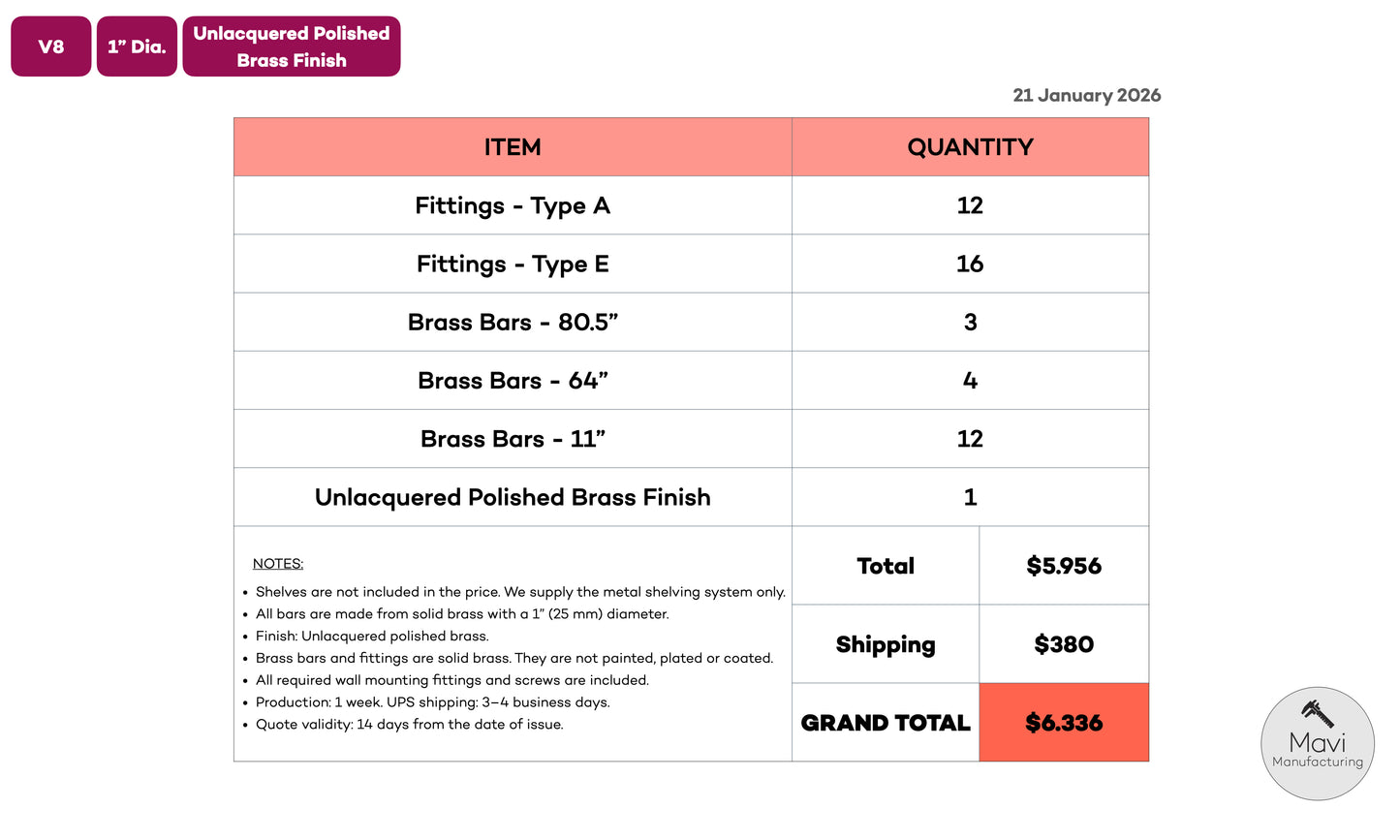This screenshot has height=840, width=1400.
Task: Click the NOTES heading
Action: (278, 564)
